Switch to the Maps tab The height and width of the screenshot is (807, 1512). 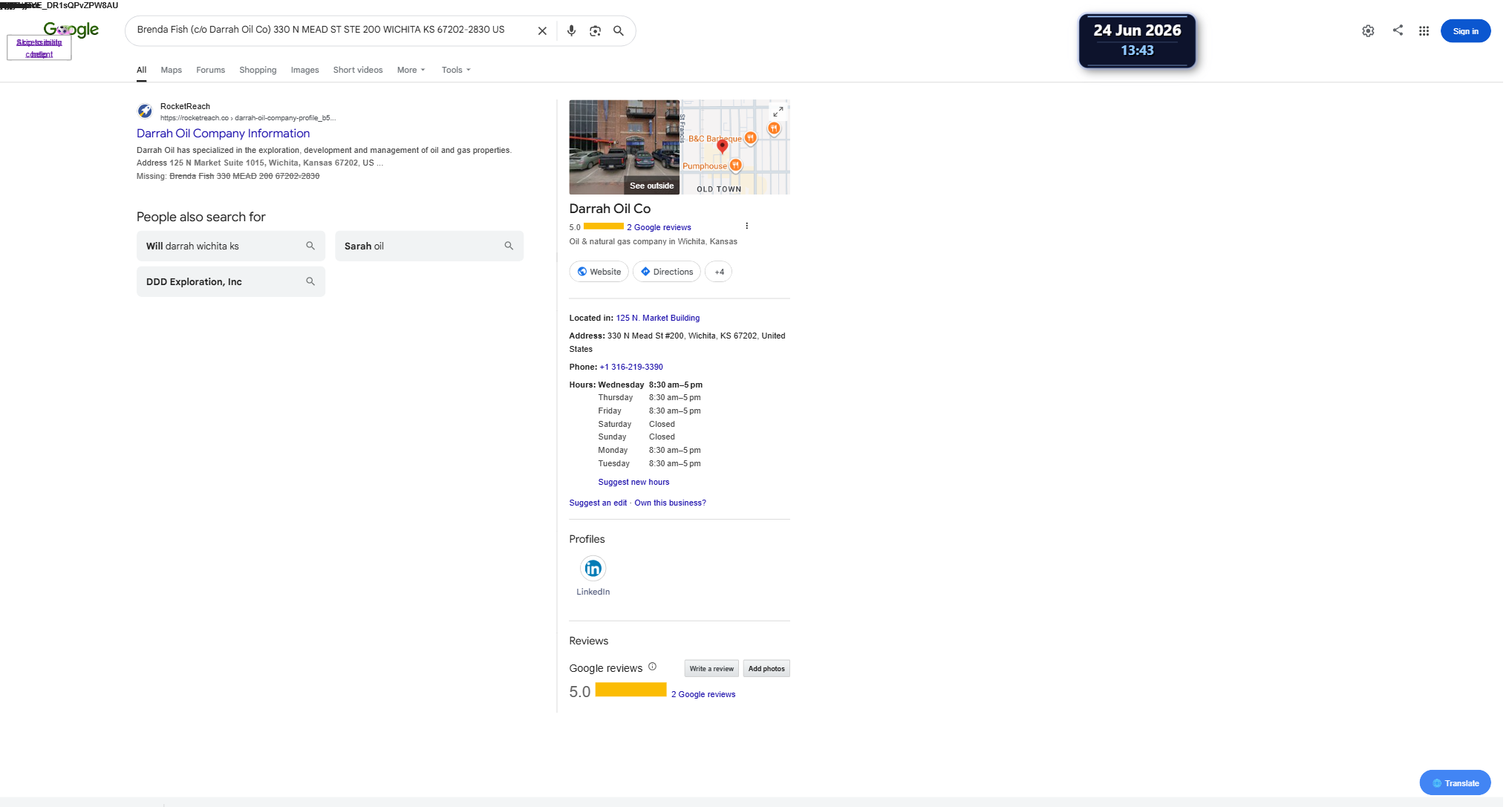click(171, 70)
